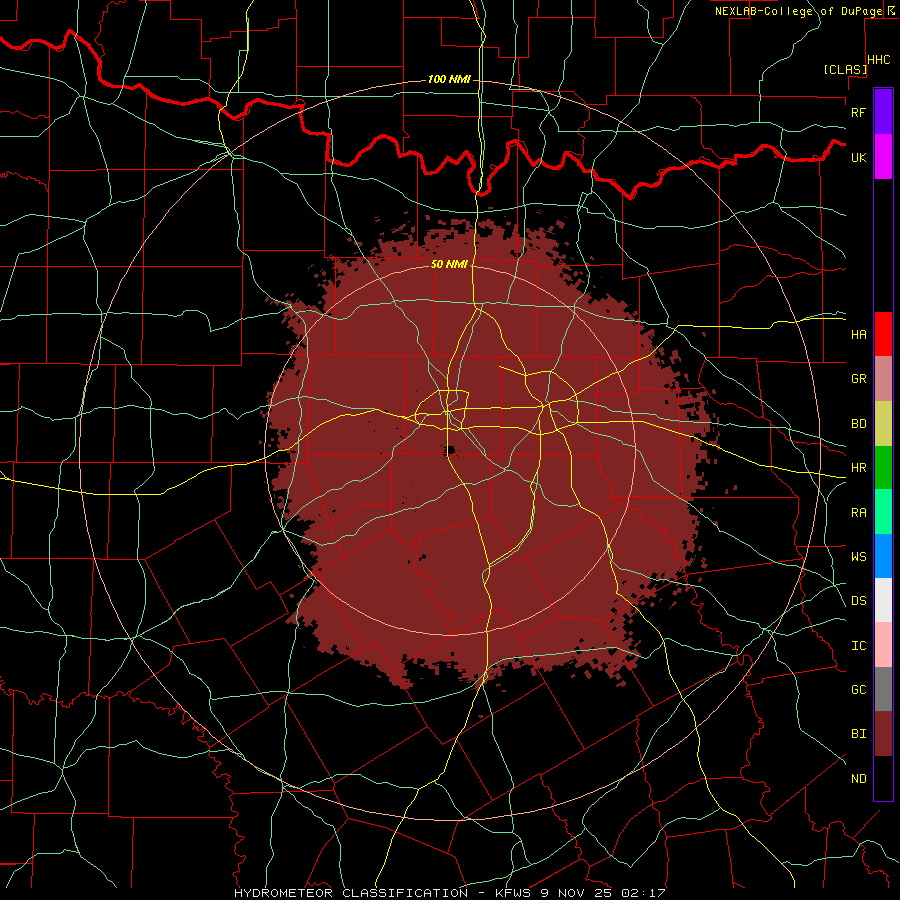The width and height of the screenshot is (900, 900).
Task: Click the NEXLAB-College of DuPage credit
Action: tap(798, 11)
